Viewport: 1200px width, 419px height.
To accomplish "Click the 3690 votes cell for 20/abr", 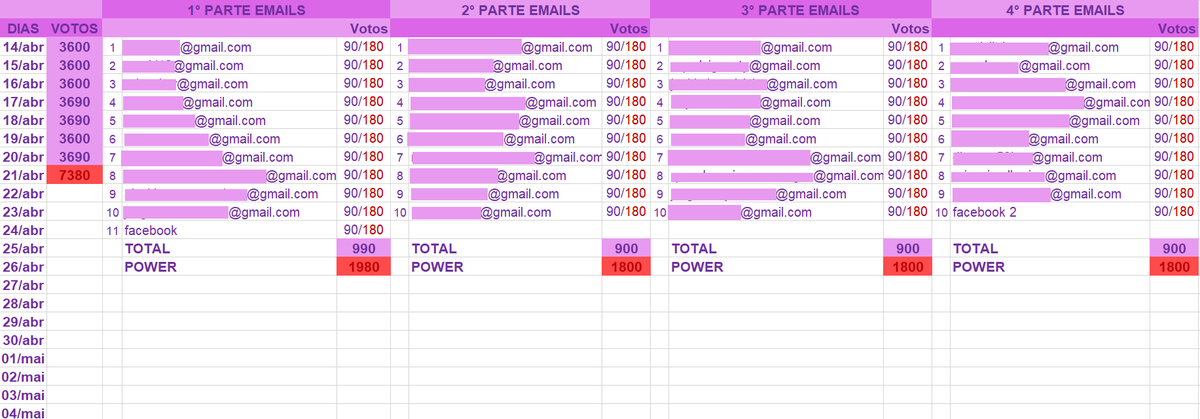I will 75,157.
